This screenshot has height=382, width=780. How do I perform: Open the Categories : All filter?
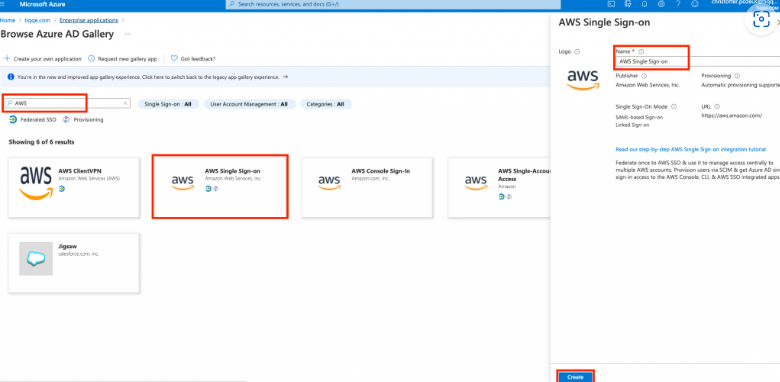(325, 104)
